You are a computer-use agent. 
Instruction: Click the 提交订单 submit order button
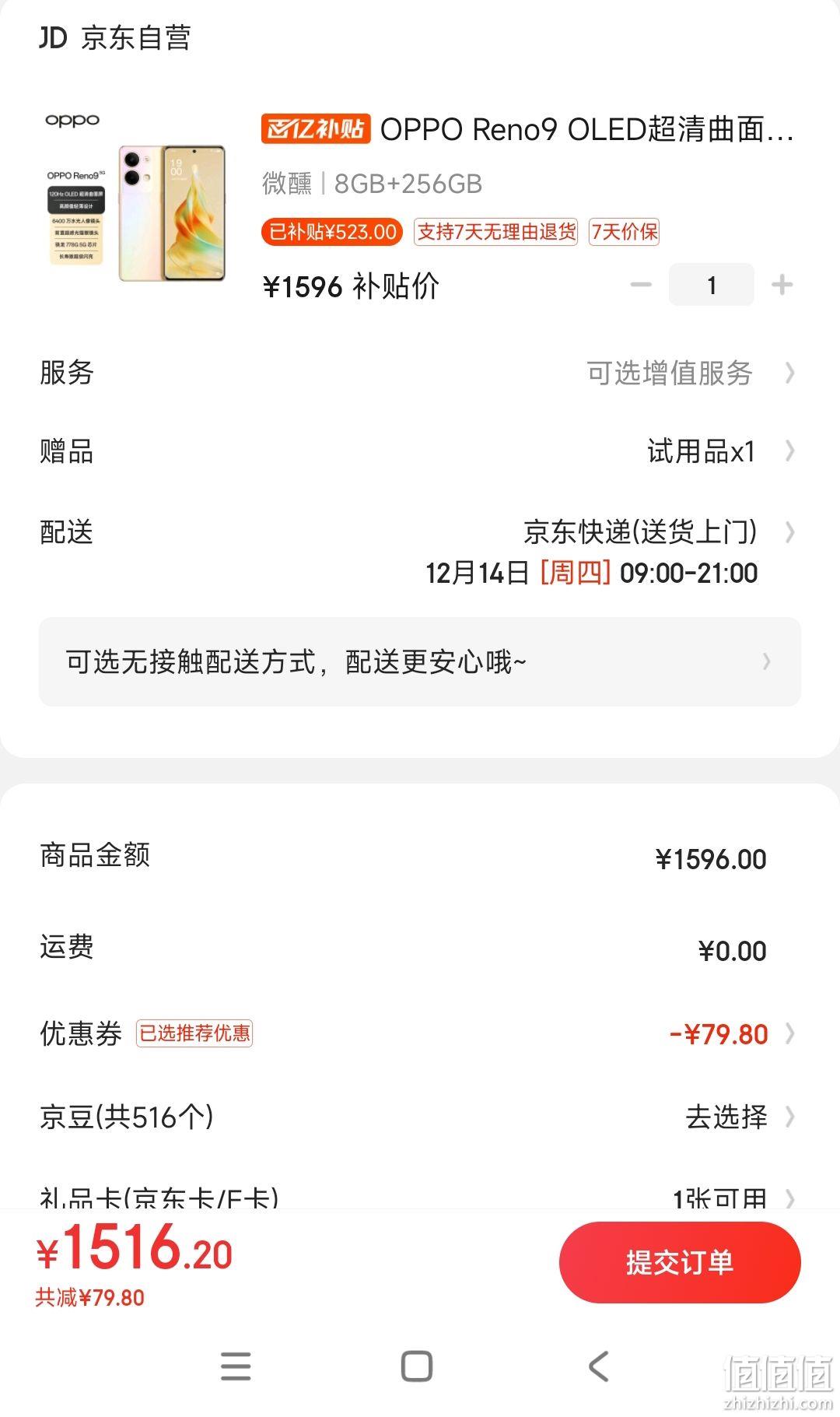click(x=680, y=1262)
